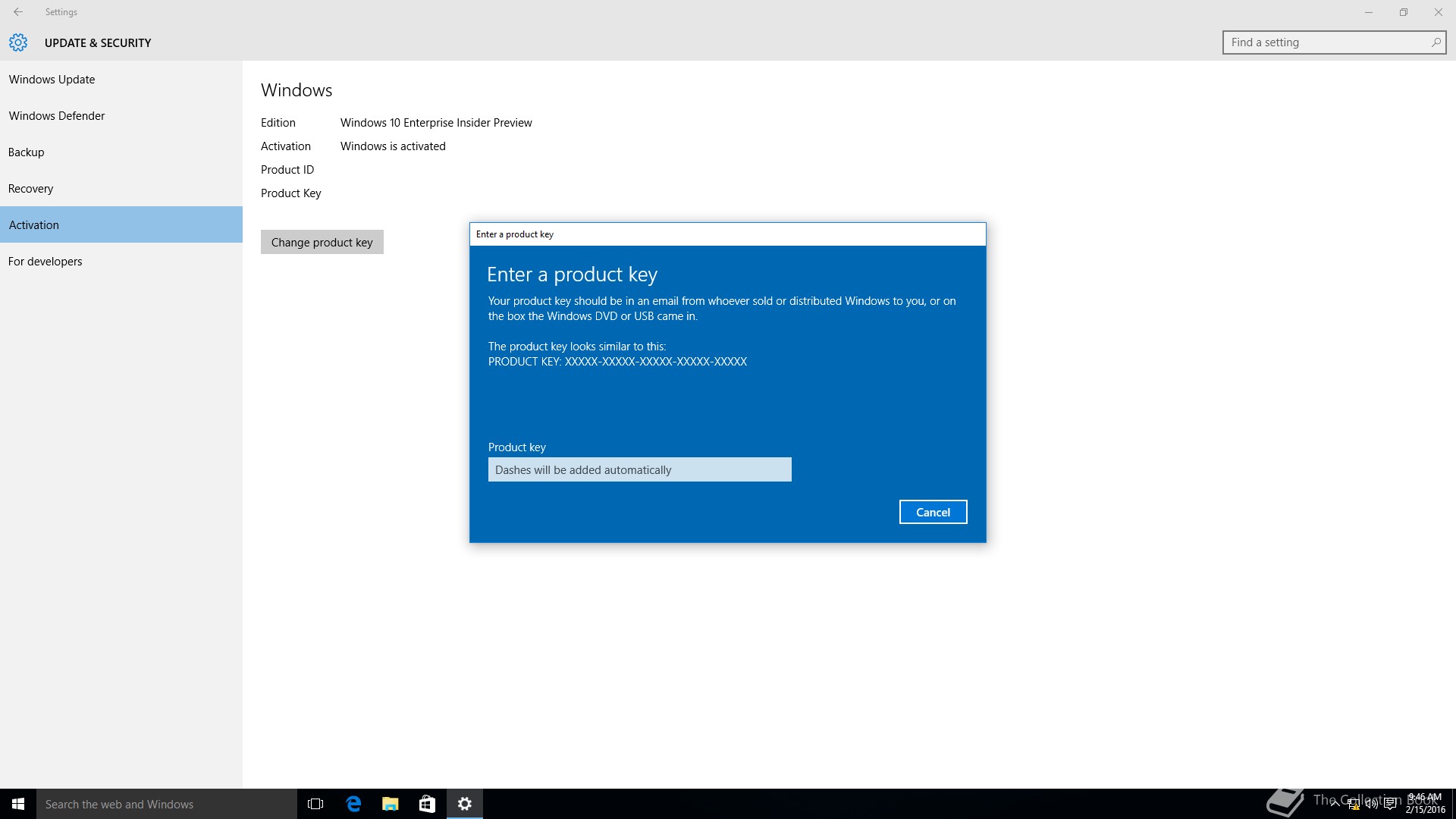Image resolution: width=1456 pixels, height=819 pixels.
Task: Launch Microsoft Edge from the taskbar
Action: [353, 804]
